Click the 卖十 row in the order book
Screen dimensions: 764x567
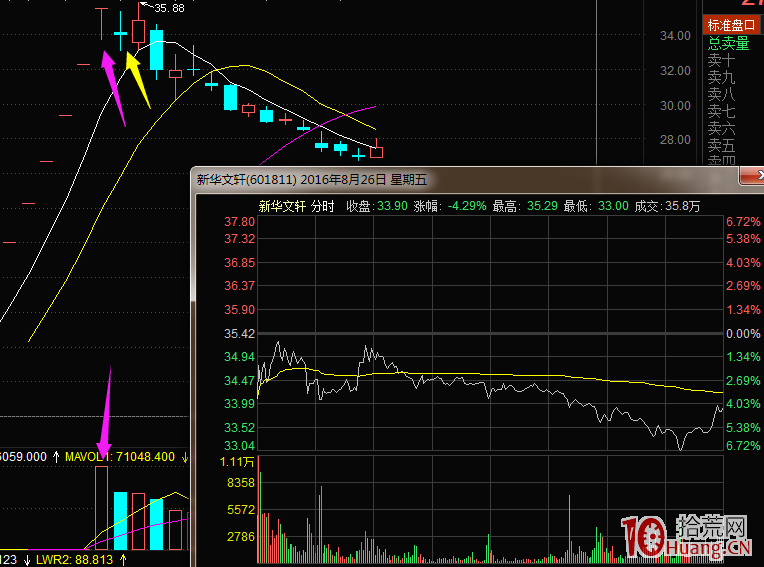[x=721, y=60]
